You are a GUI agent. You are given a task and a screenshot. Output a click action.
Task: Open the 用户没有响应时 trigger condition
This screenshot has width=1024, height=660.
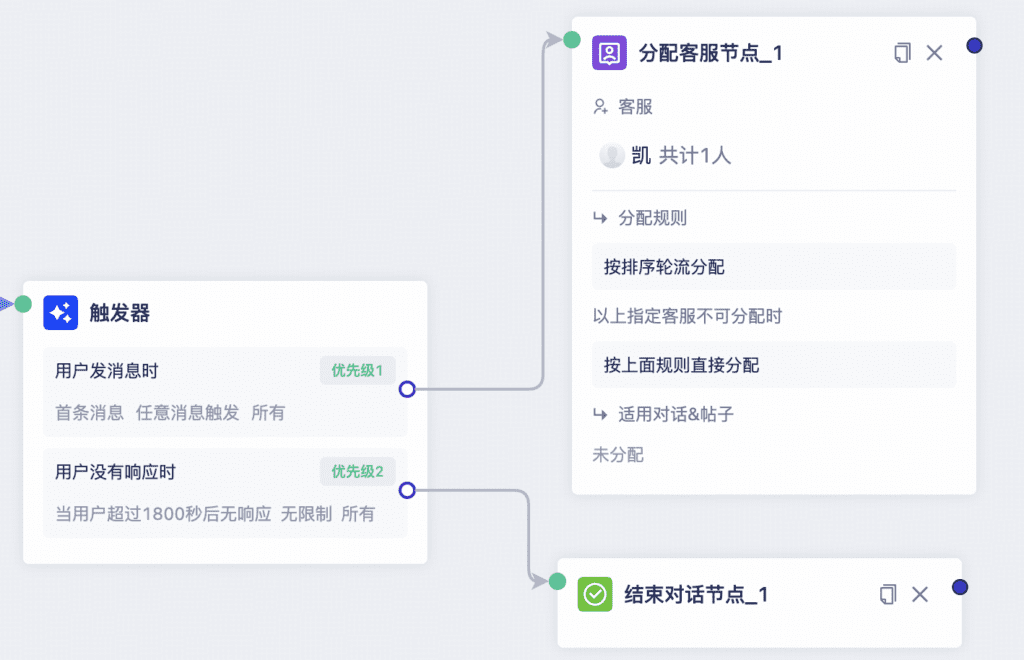point(225,493)
